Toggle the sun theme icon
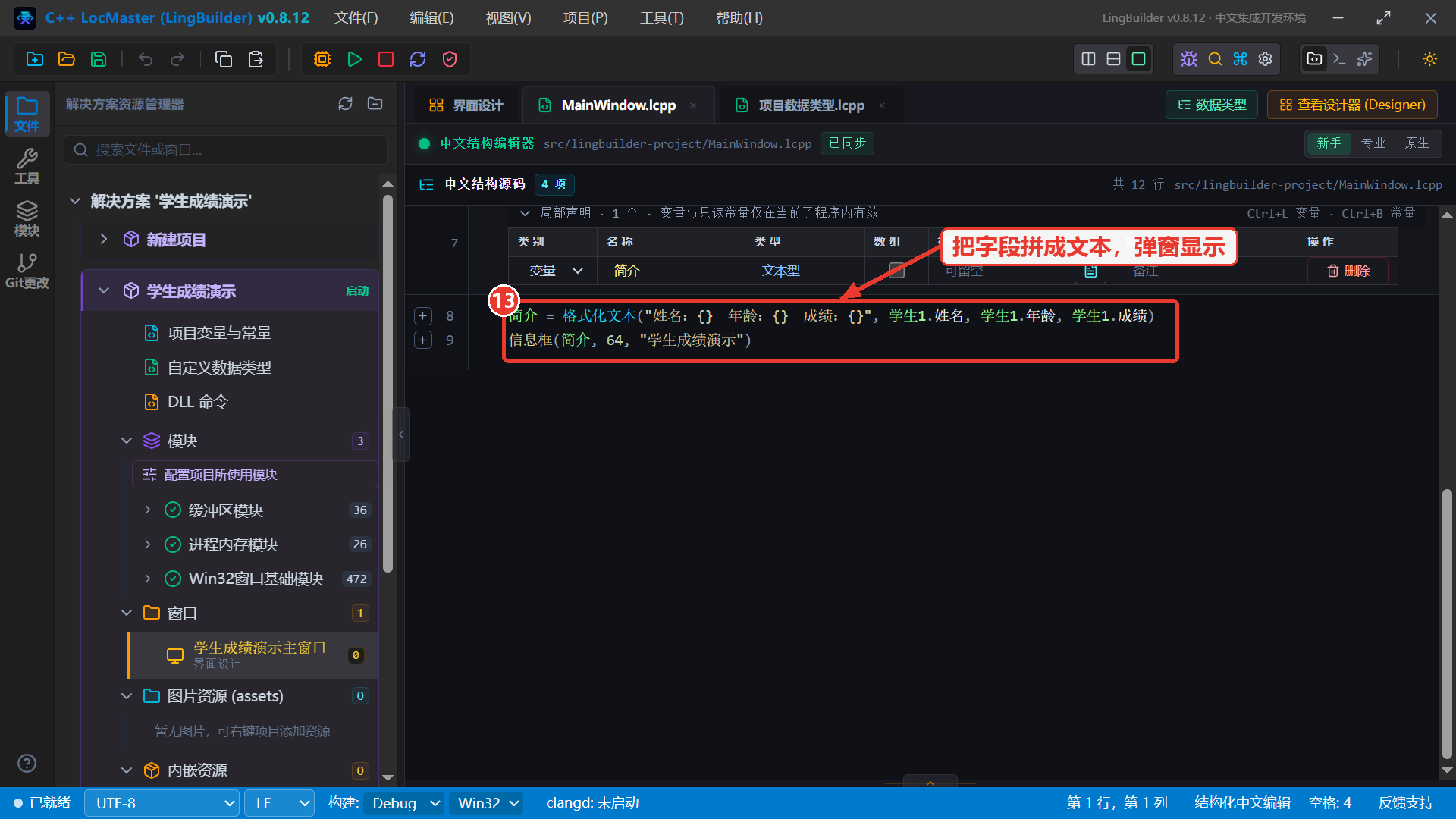Image resolution: width=1456 pixels, height=819 pixels. 1430,59
